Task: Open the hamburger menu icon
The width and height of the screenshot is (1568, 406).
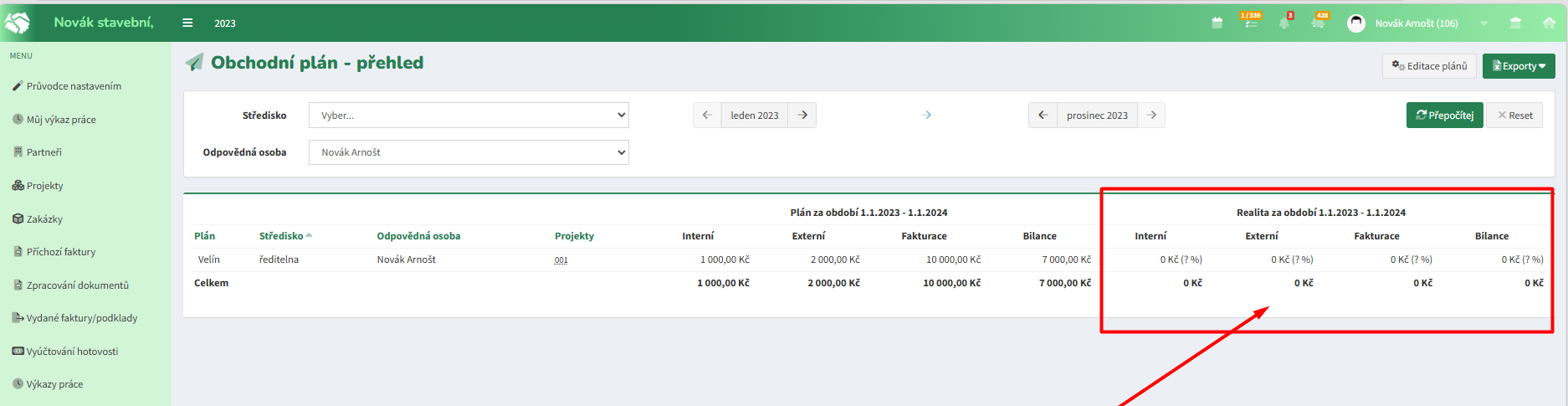Action: coord(187,23)
